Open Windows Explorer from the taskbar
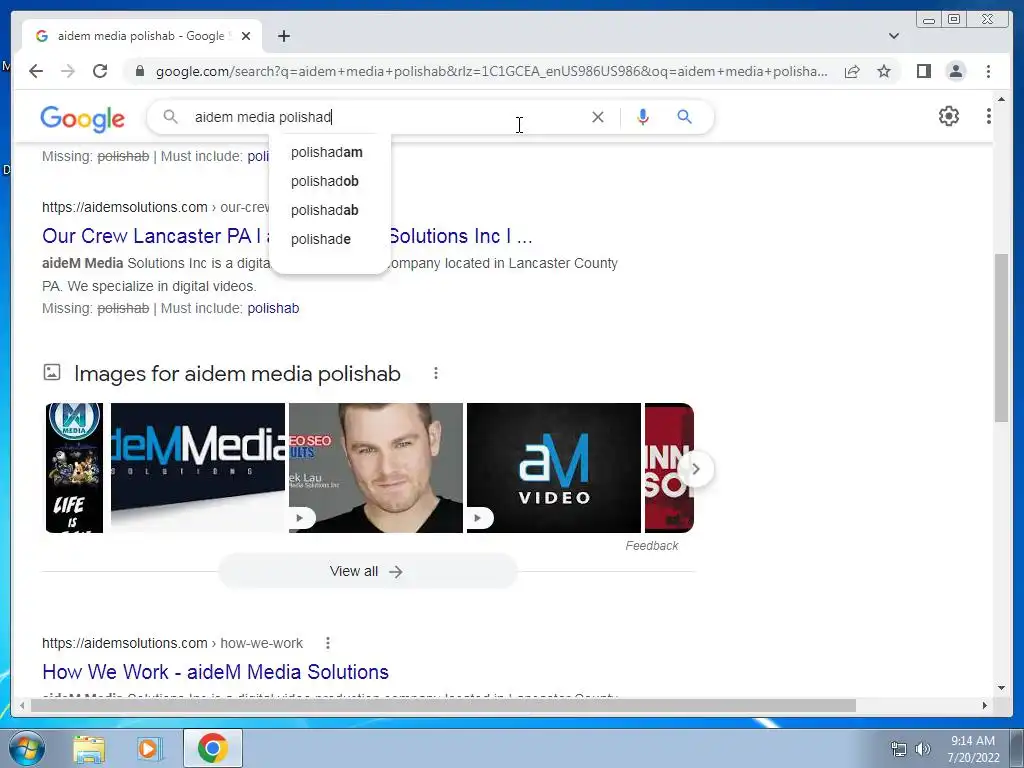The width and height of the screenshot is (1024, 768). (x=89, y=748)
